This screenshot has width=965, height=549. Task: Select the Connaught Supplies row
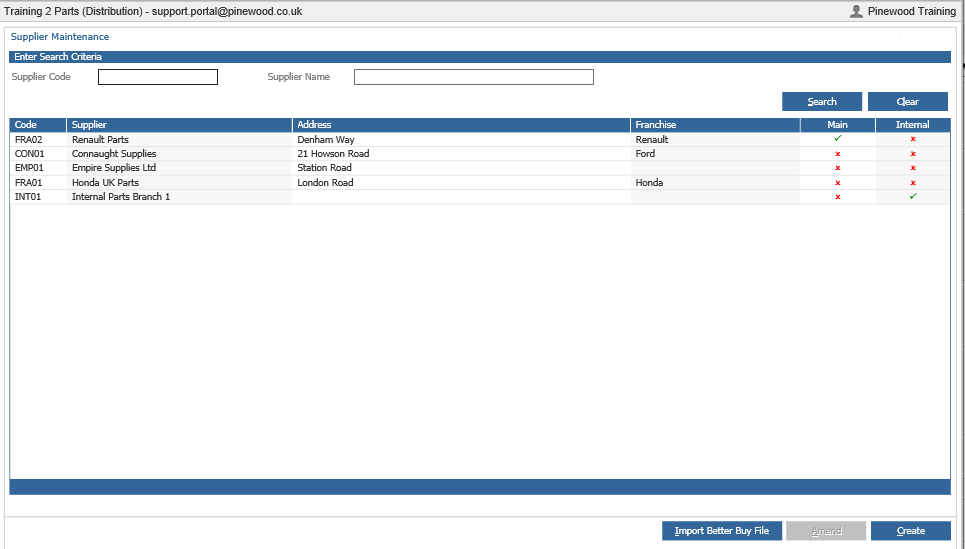(x=480, y=154)
